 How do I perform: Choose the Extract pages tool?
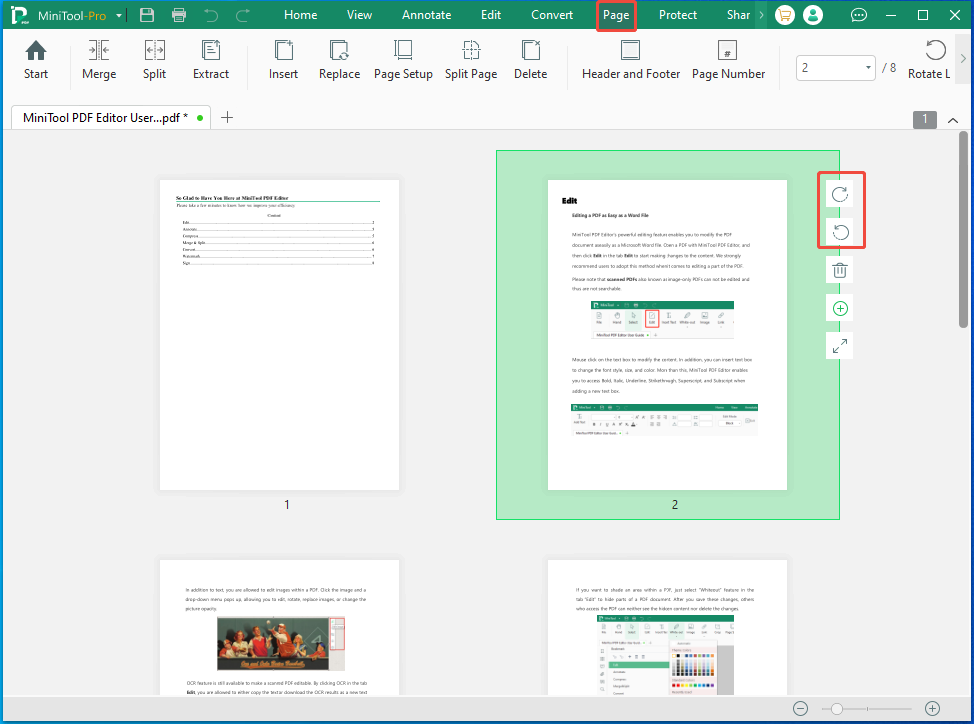tap(211, 60)
